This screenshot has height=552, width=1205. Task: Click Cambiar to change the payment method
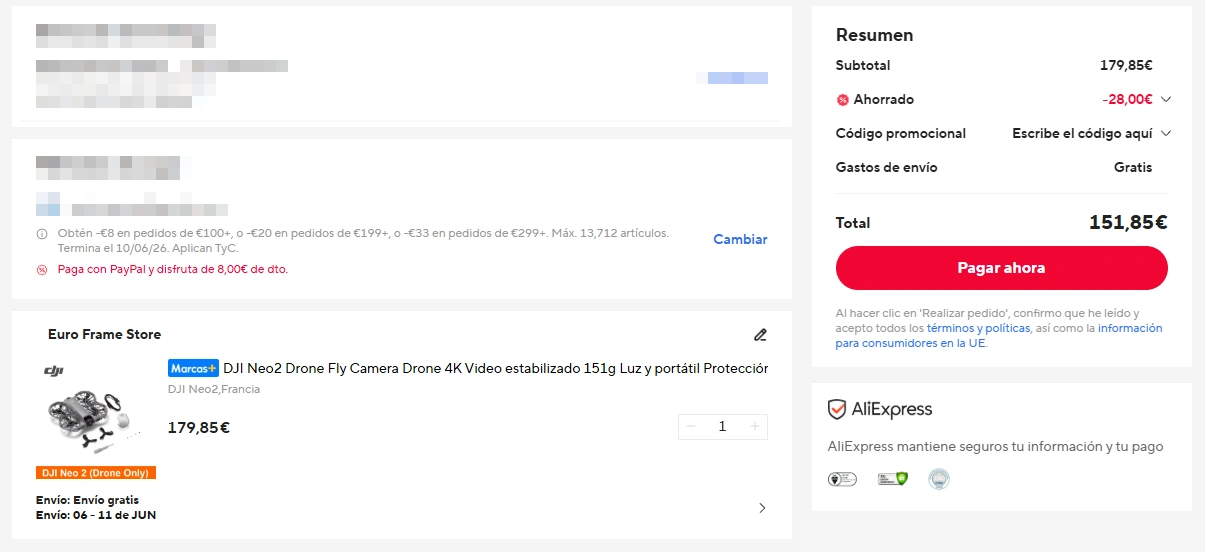pyautogui.click(x=740, y=239)
